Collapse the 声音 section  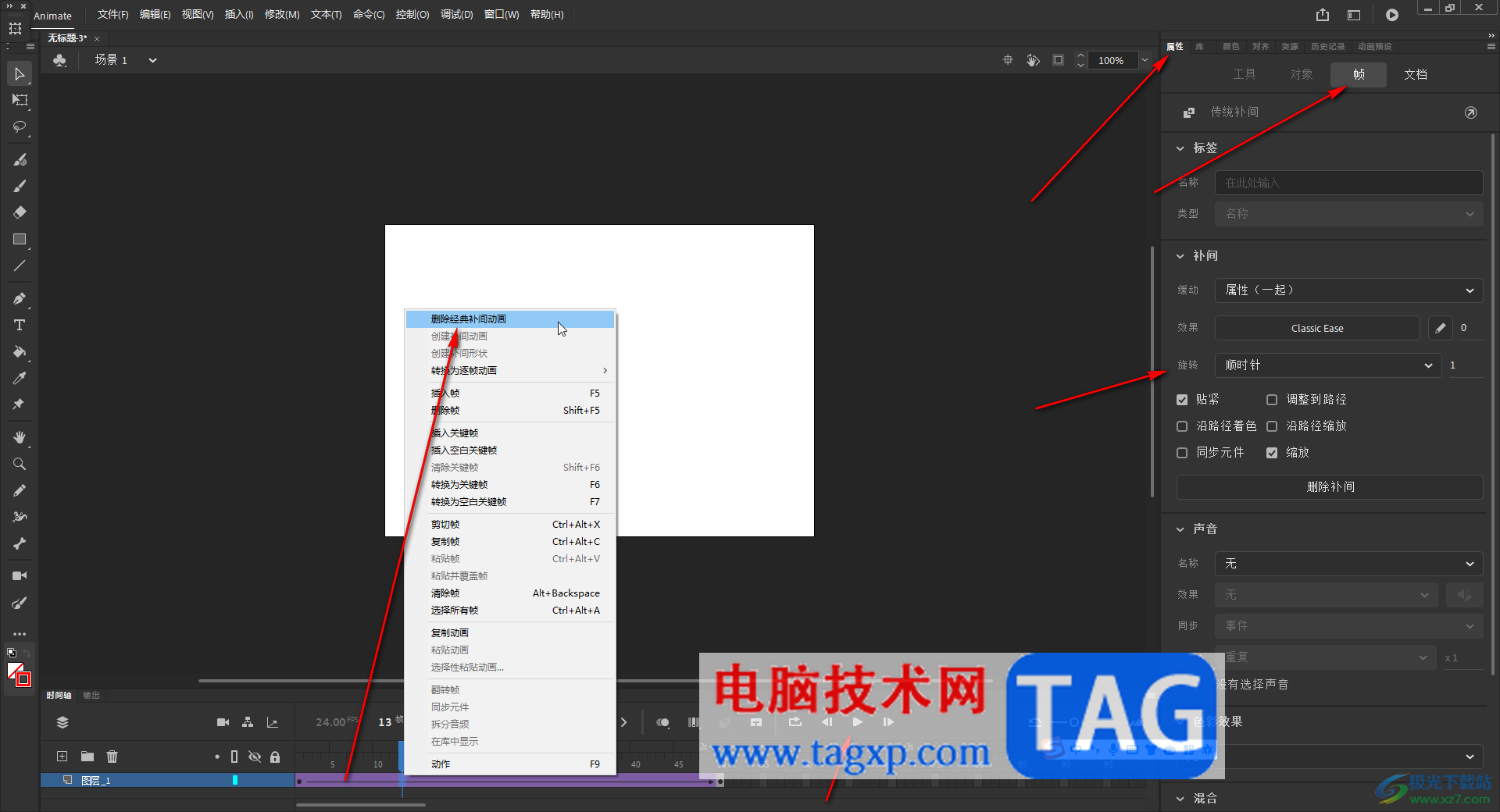coord(1180,529)
